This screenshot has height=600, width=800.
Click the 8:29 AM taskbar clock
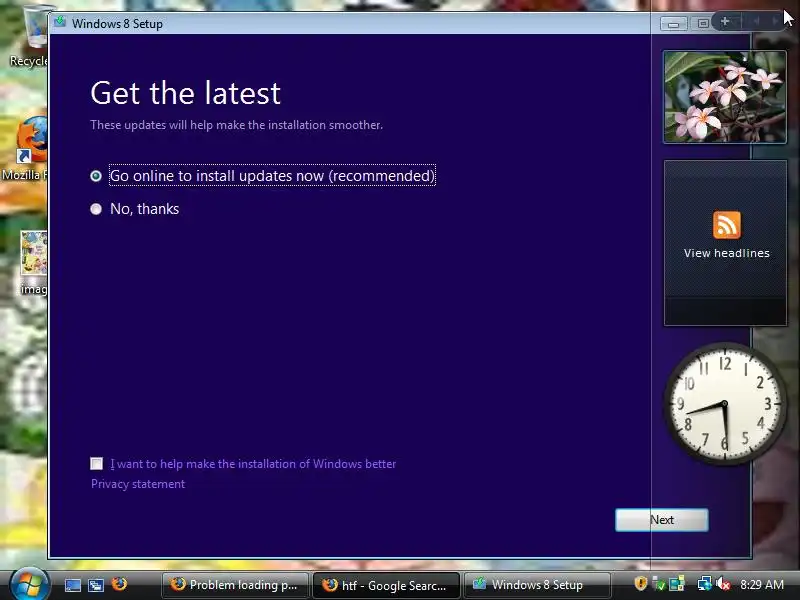coord(762,585)
